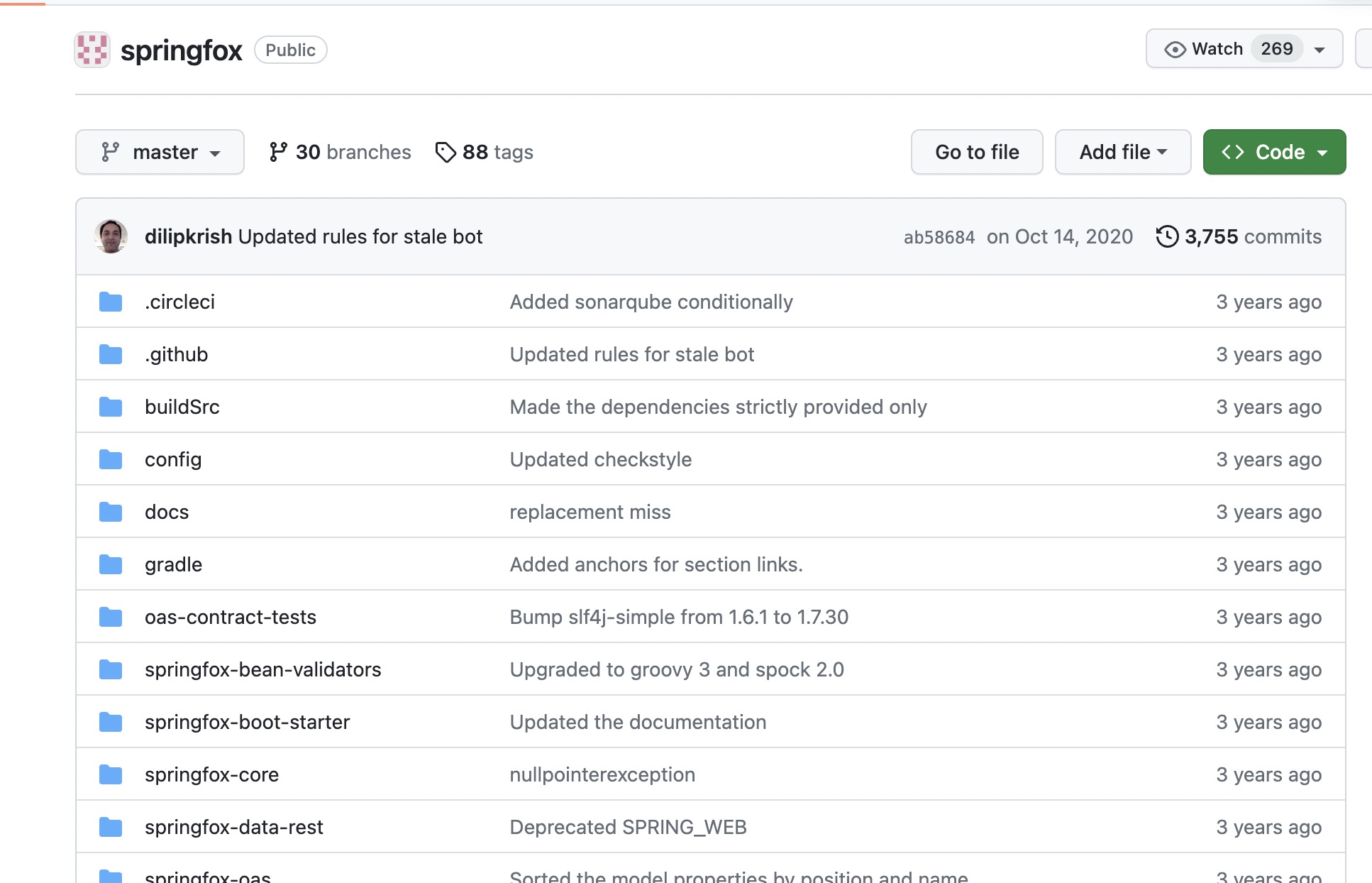Image resolution: width=1372 pixels, height=883 pixels.
Task: View the 3,755 commits history
Action: tap(1252, 236)
